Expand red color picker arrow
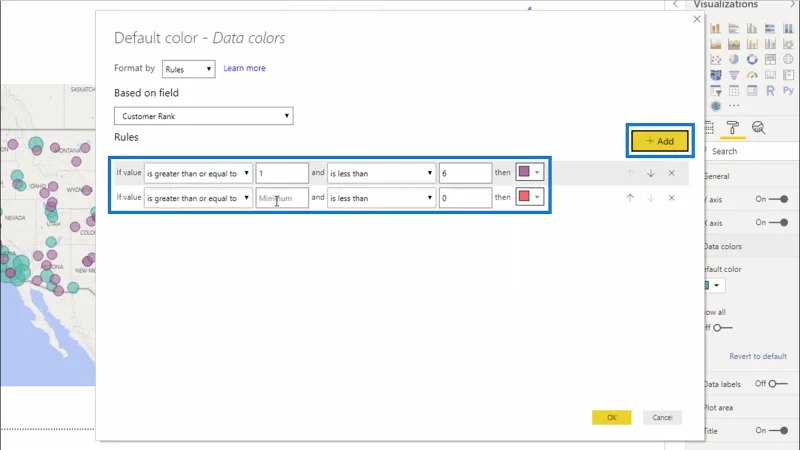800x450 pixels. [x=537, y=197]
